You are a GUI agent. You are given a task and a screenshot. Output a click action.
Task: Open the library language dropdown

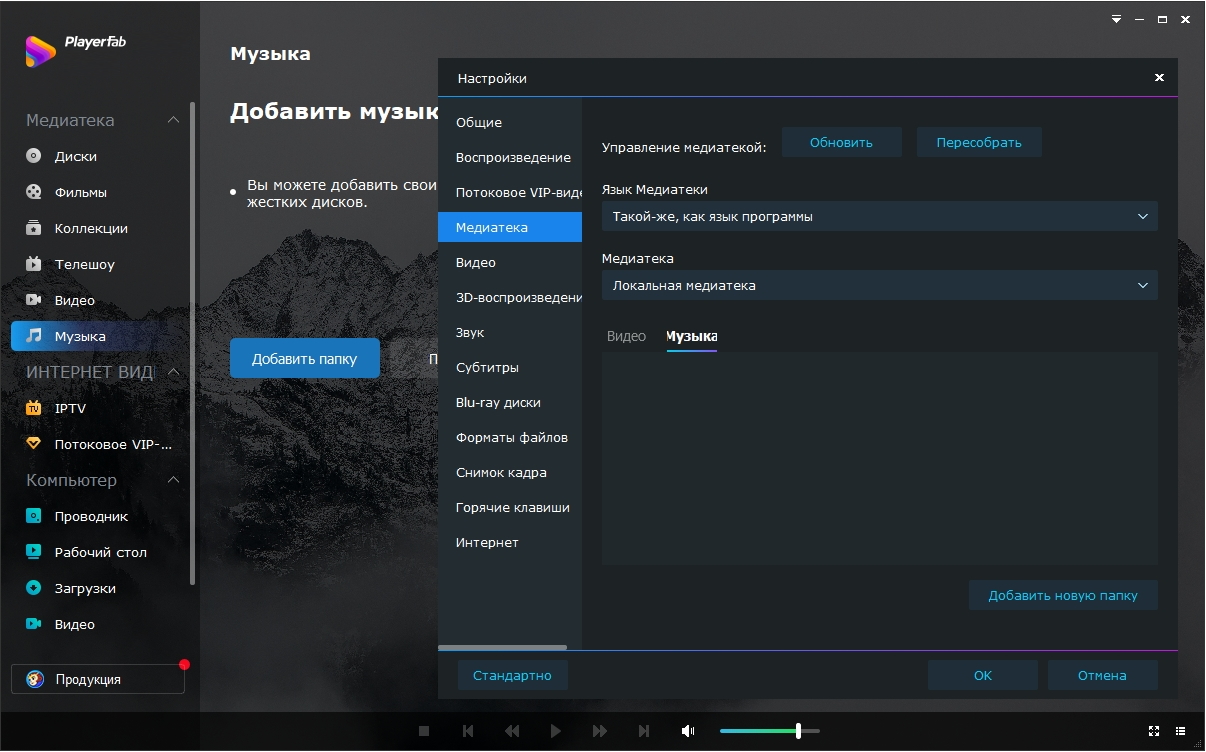pyautogui.click(x=879, y=216)
